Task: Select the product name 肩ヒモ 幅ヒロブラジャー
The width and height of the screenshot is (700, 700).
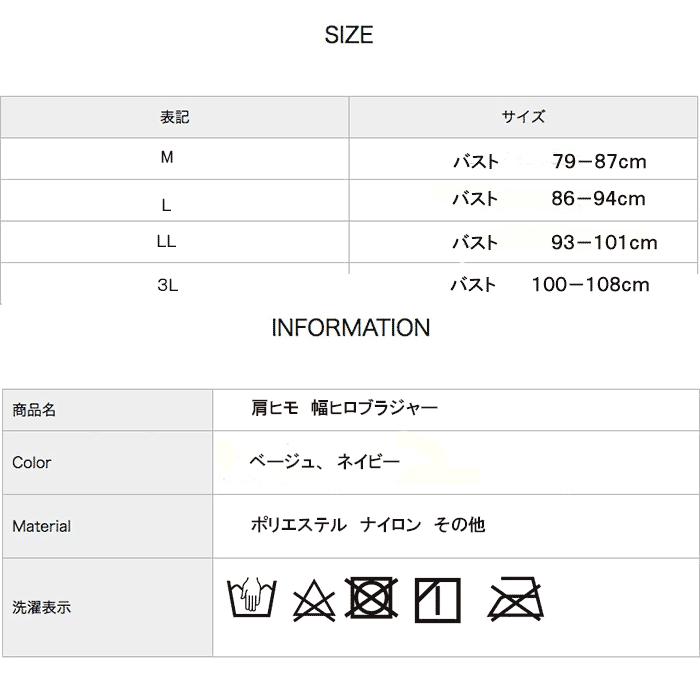Action: (x=345, y=408)
